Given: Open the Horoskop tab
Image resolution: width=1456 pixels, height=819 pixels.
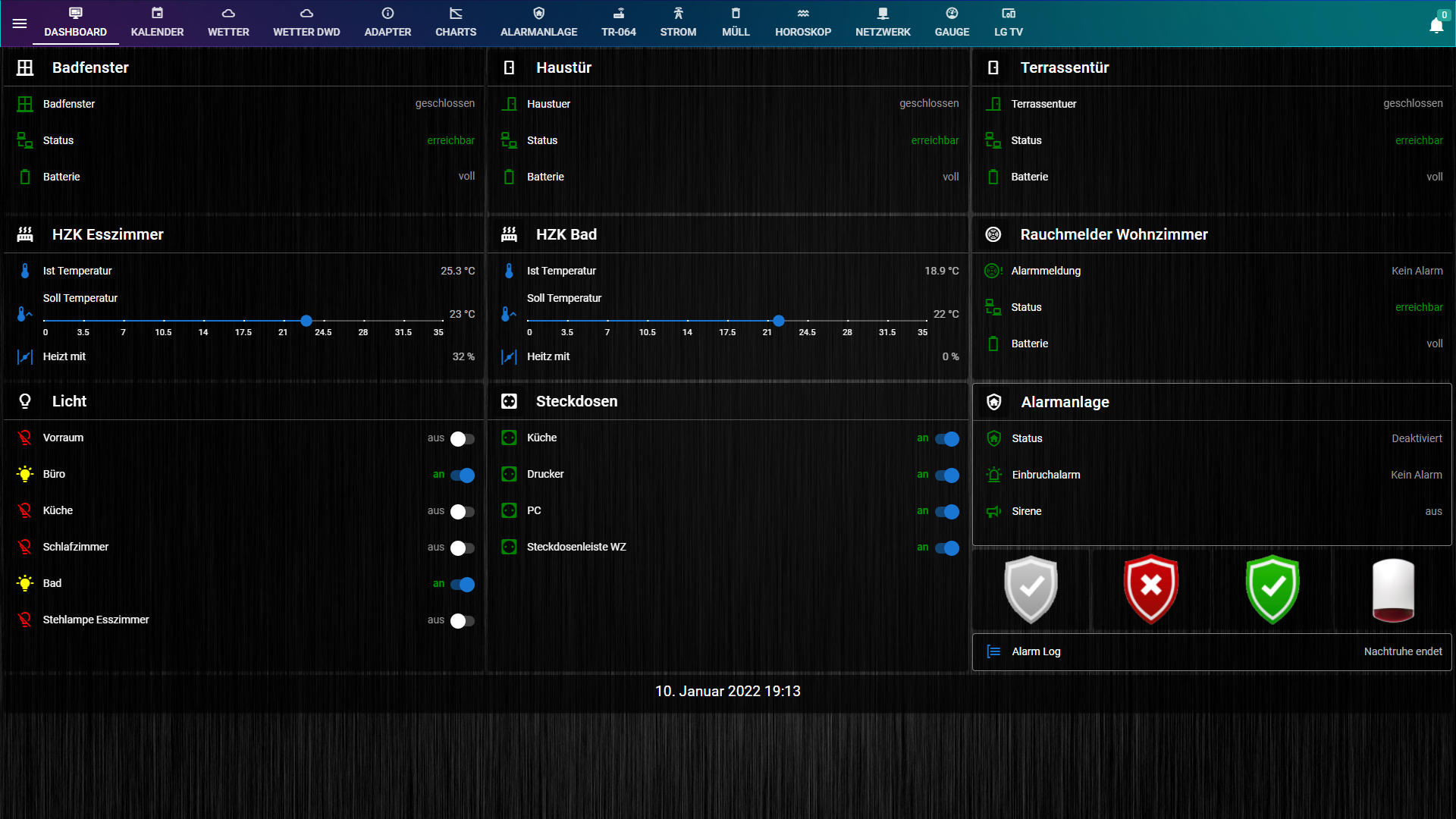Looking at the screenshot, I should click(803, 23).
